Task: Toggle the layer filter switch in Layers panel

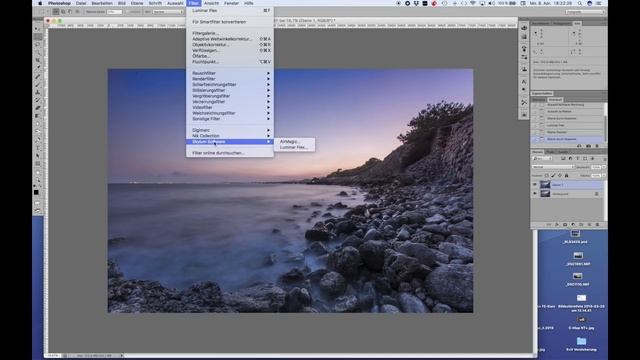Action: [604, 158]
